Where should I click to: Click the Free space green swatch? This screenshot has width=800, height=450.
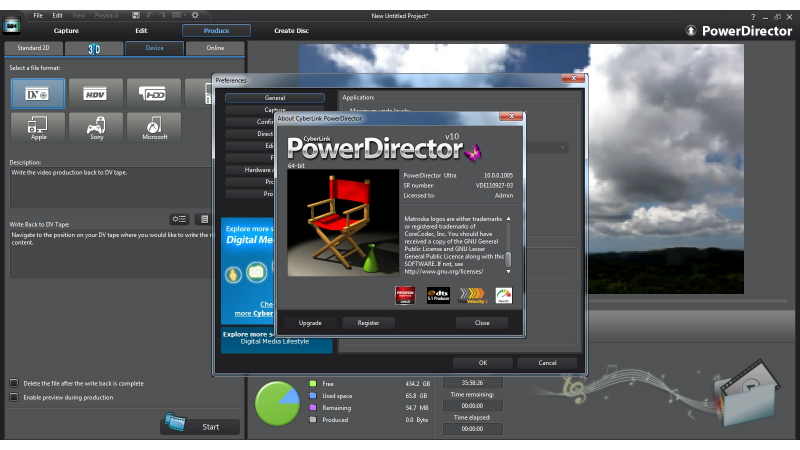pyautogui.click(x=313, y=383)
